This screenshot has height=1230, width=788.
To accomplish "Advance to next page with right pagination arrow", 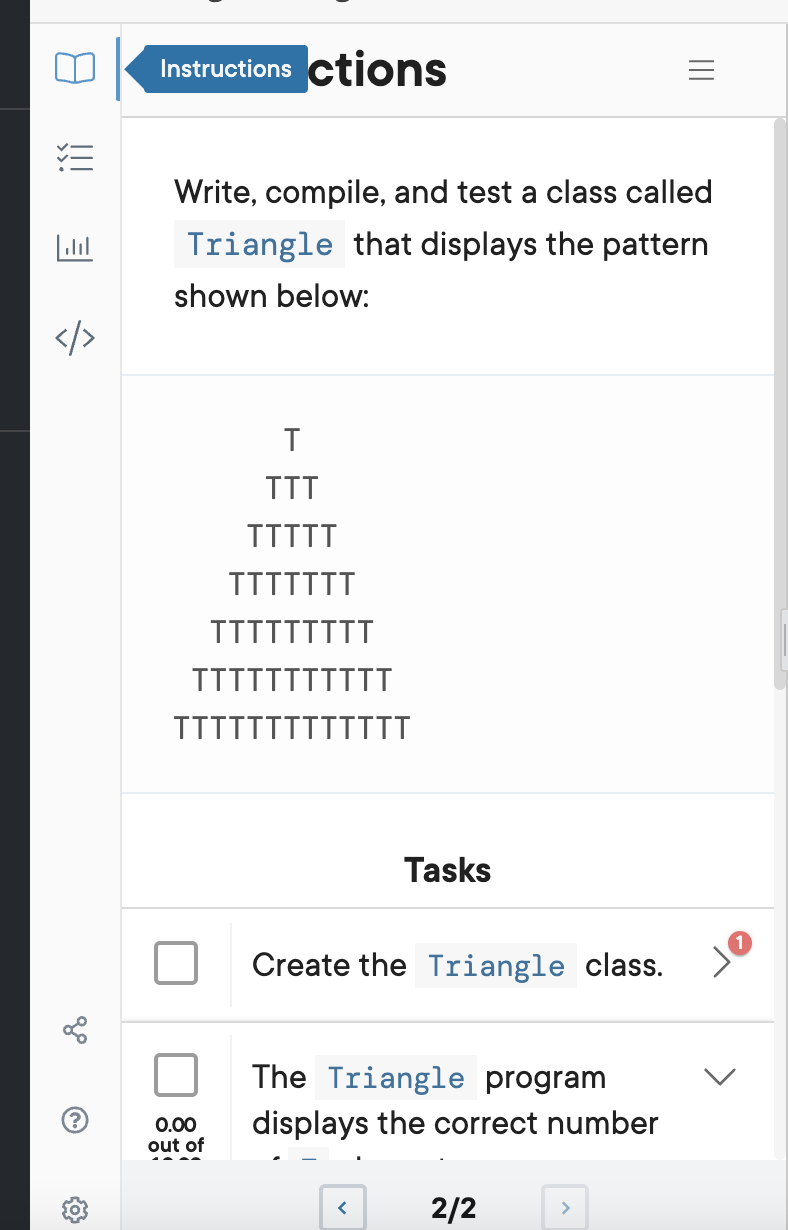I will [x=564, y=1207].
